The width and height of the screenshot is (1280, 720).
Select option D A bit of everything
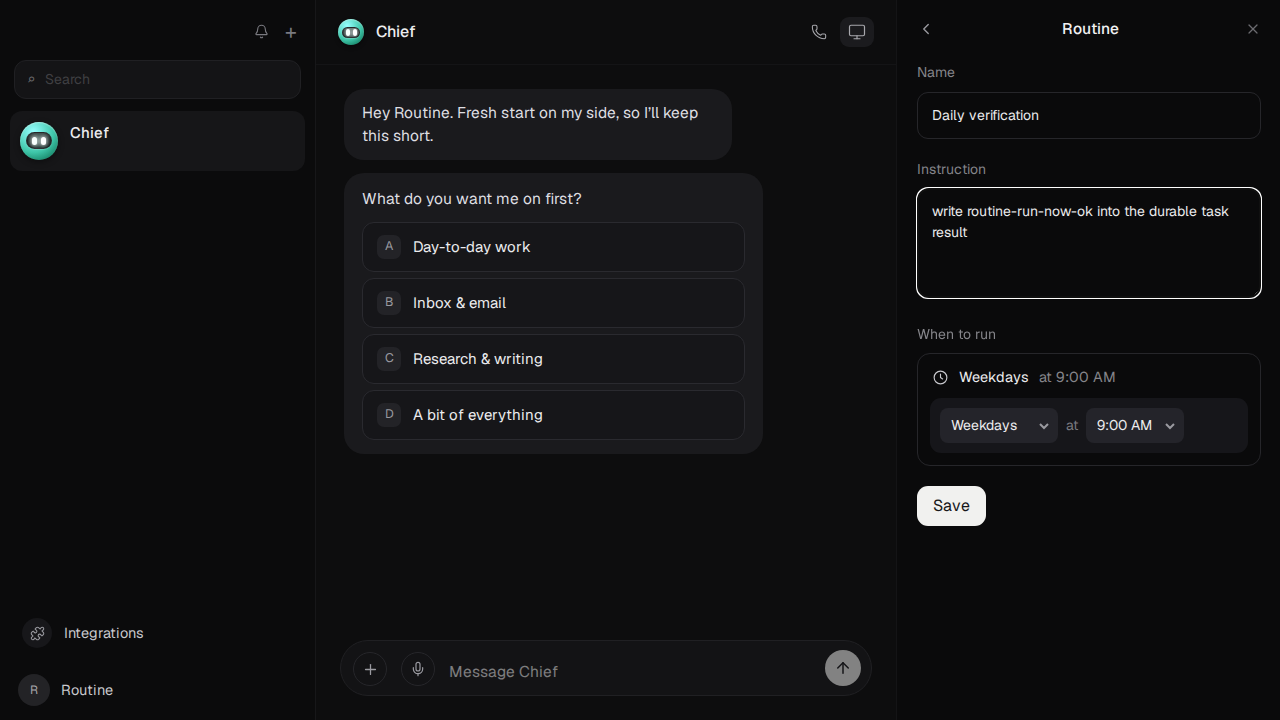click(553, 415)
